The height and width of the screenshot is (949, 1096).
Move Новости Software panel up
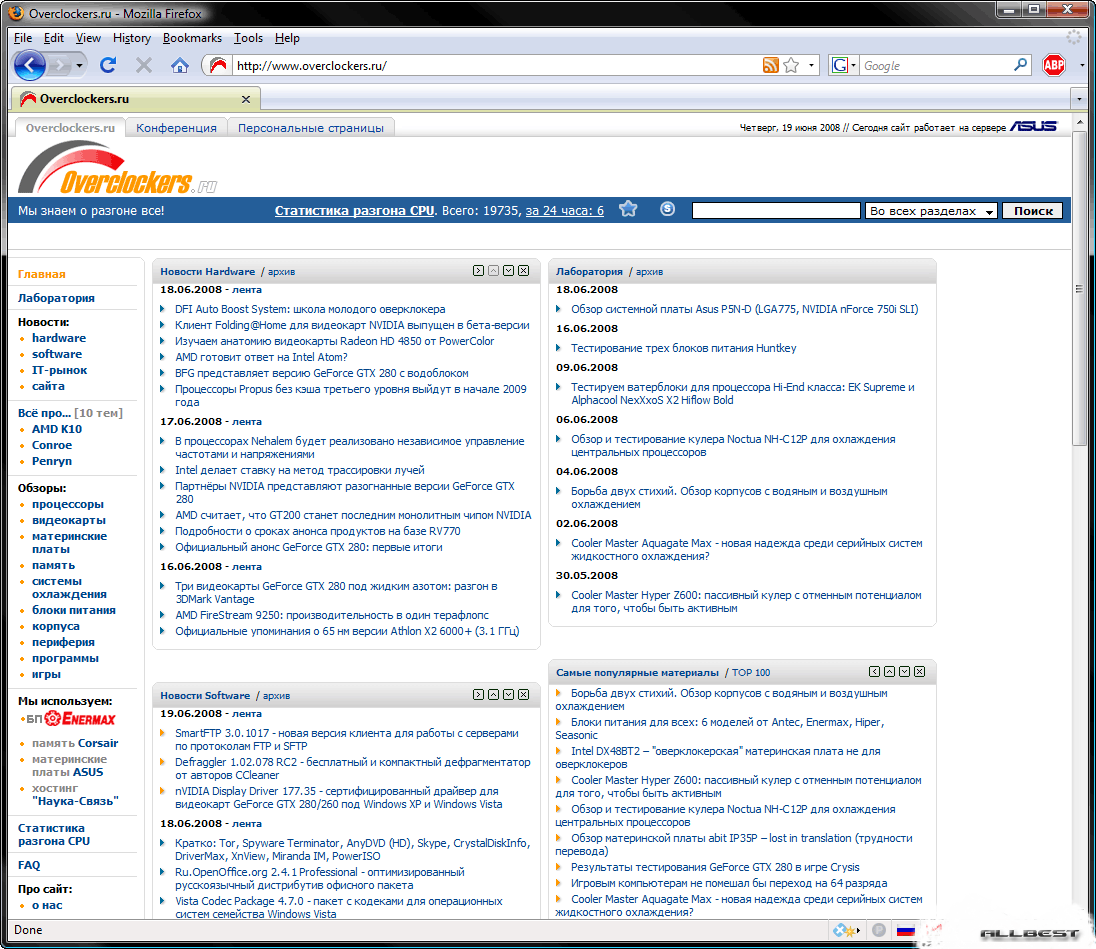493,695
